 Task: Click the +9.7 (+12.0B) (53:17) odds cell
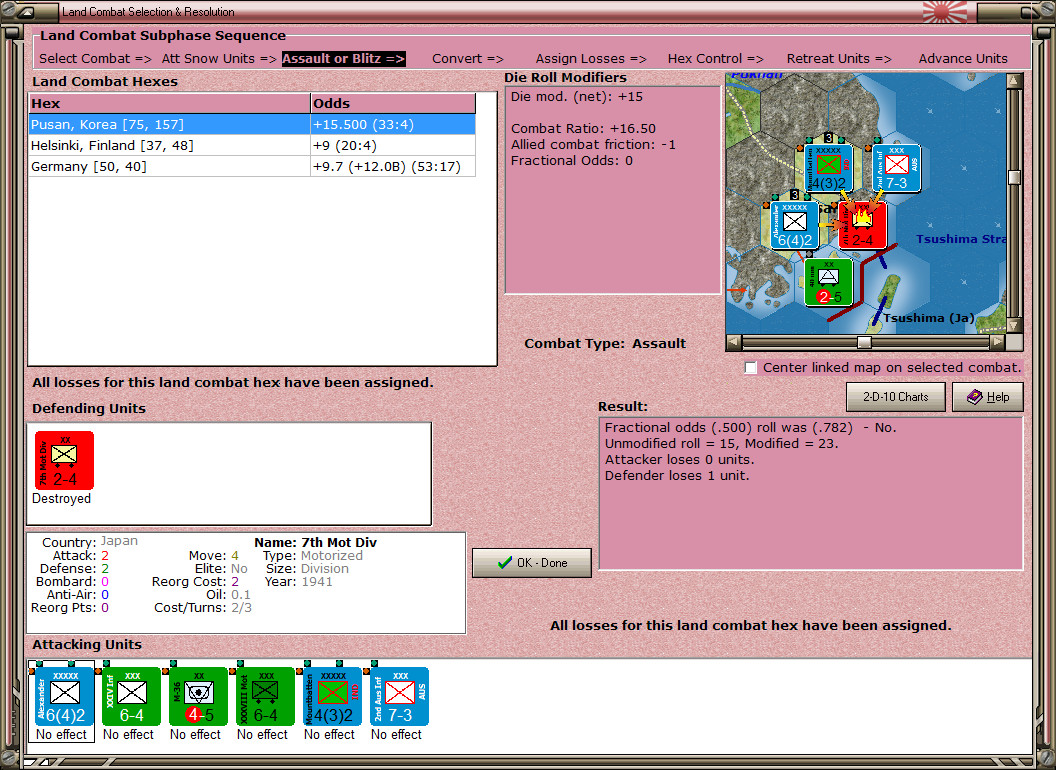tap(393, 166)
